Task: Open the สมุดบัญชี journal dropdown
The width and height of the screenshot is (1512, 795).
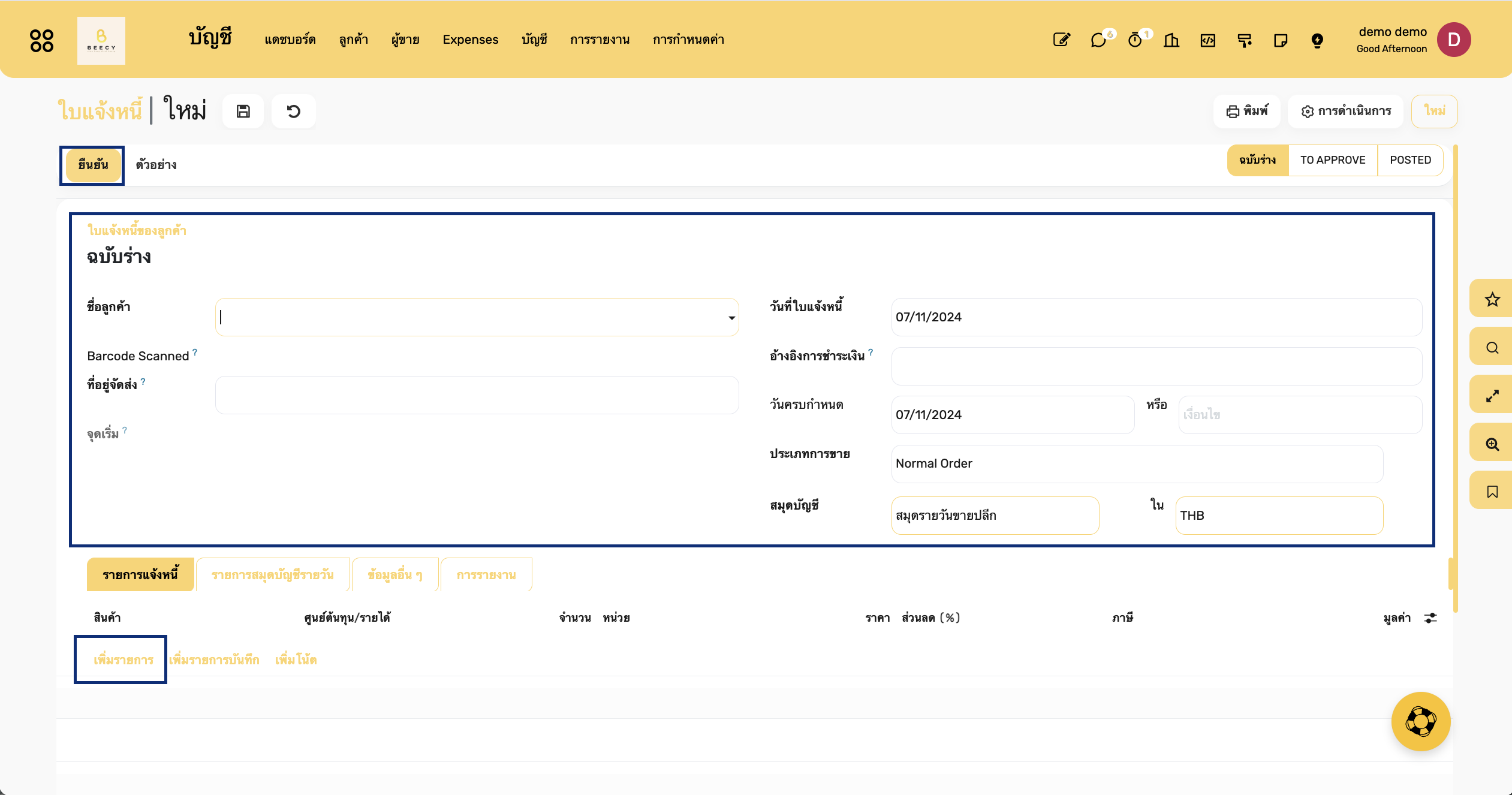Action: tap(995, 516)
